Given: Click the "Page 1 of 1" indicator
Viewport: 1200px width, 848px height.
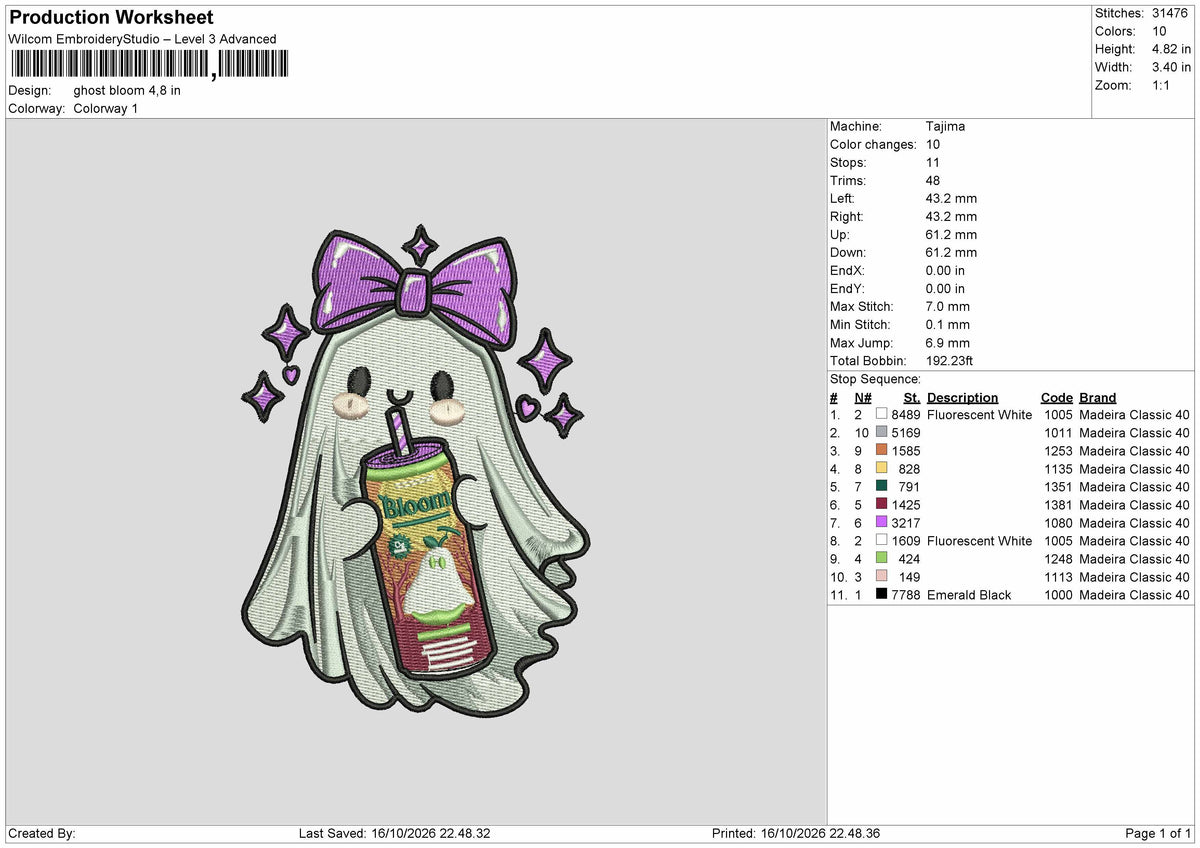Looking at the screenshot, I should point(1158,834).
